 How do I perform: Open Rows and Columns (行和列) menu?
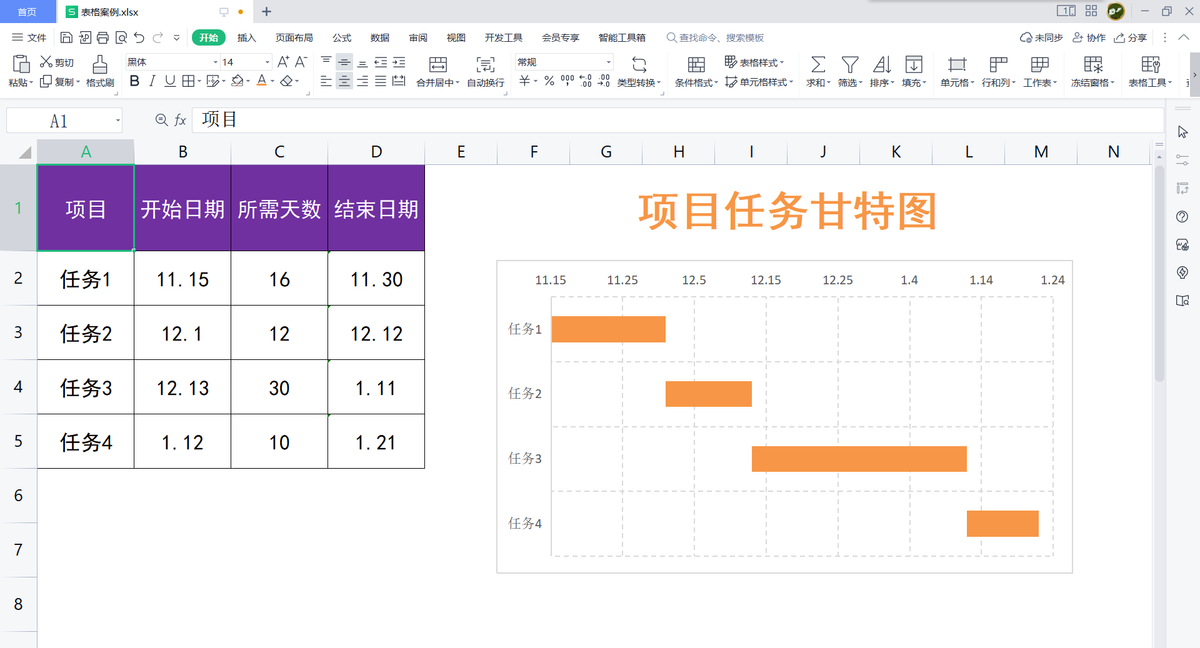[997, 72]
